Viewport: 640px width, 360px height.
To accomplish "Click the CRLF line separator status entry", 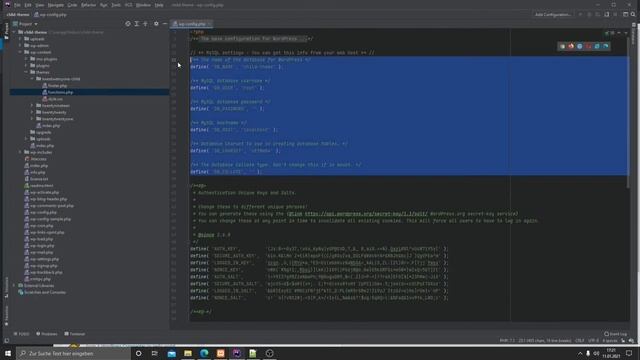I will point(580,340).
